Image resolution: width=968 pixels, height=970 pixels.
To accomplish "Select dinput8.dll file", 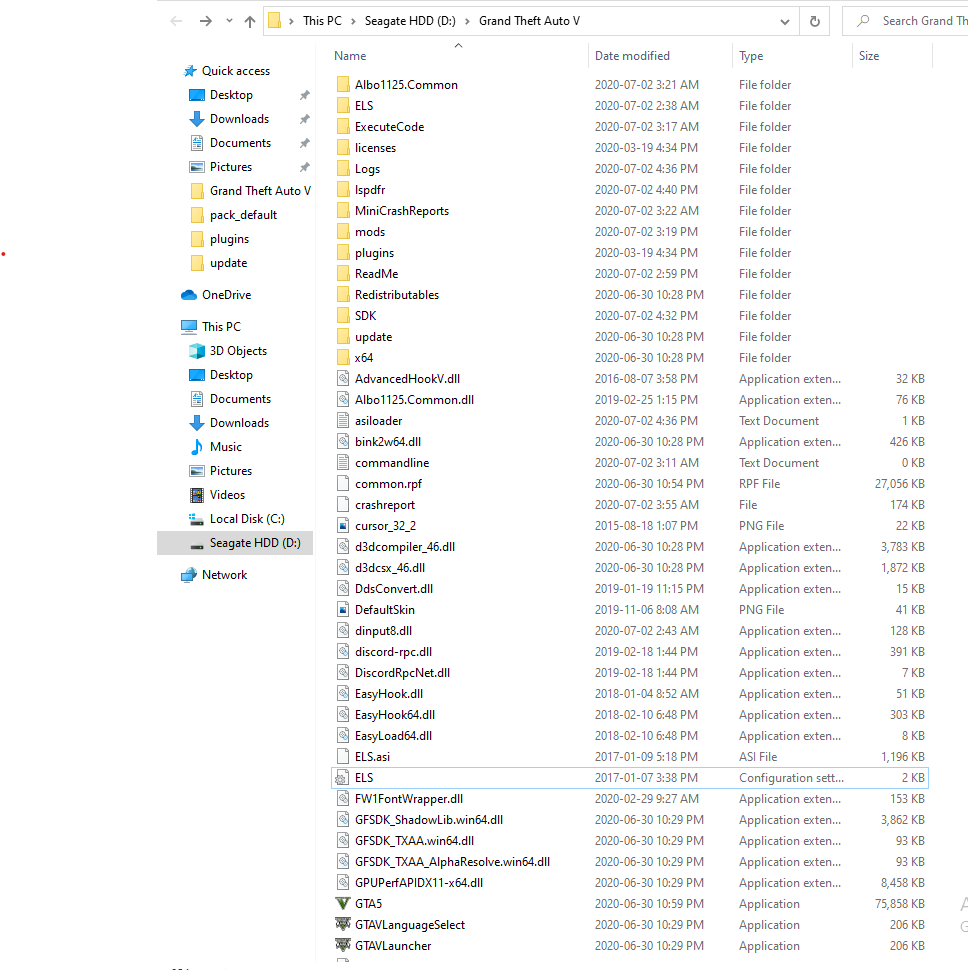I will 383,632.
